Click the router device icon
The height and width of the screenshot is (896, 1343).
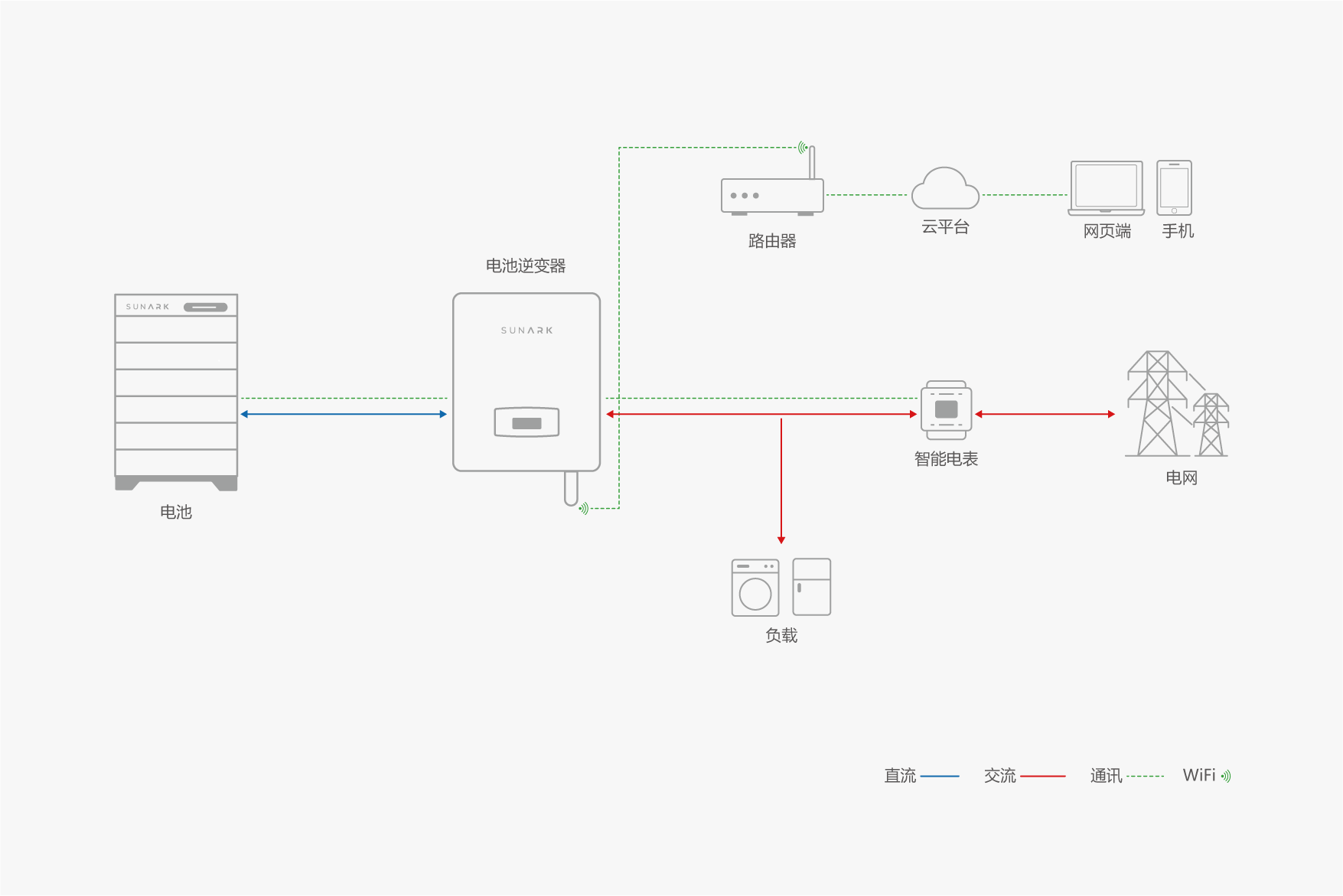pos(772,194)
